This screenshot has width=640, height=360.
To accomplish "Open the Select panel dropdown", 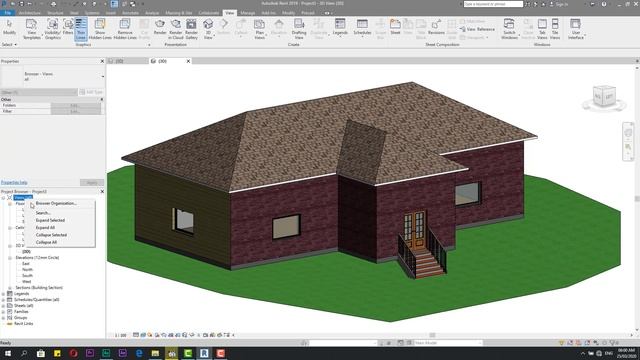I will (9, 44).
